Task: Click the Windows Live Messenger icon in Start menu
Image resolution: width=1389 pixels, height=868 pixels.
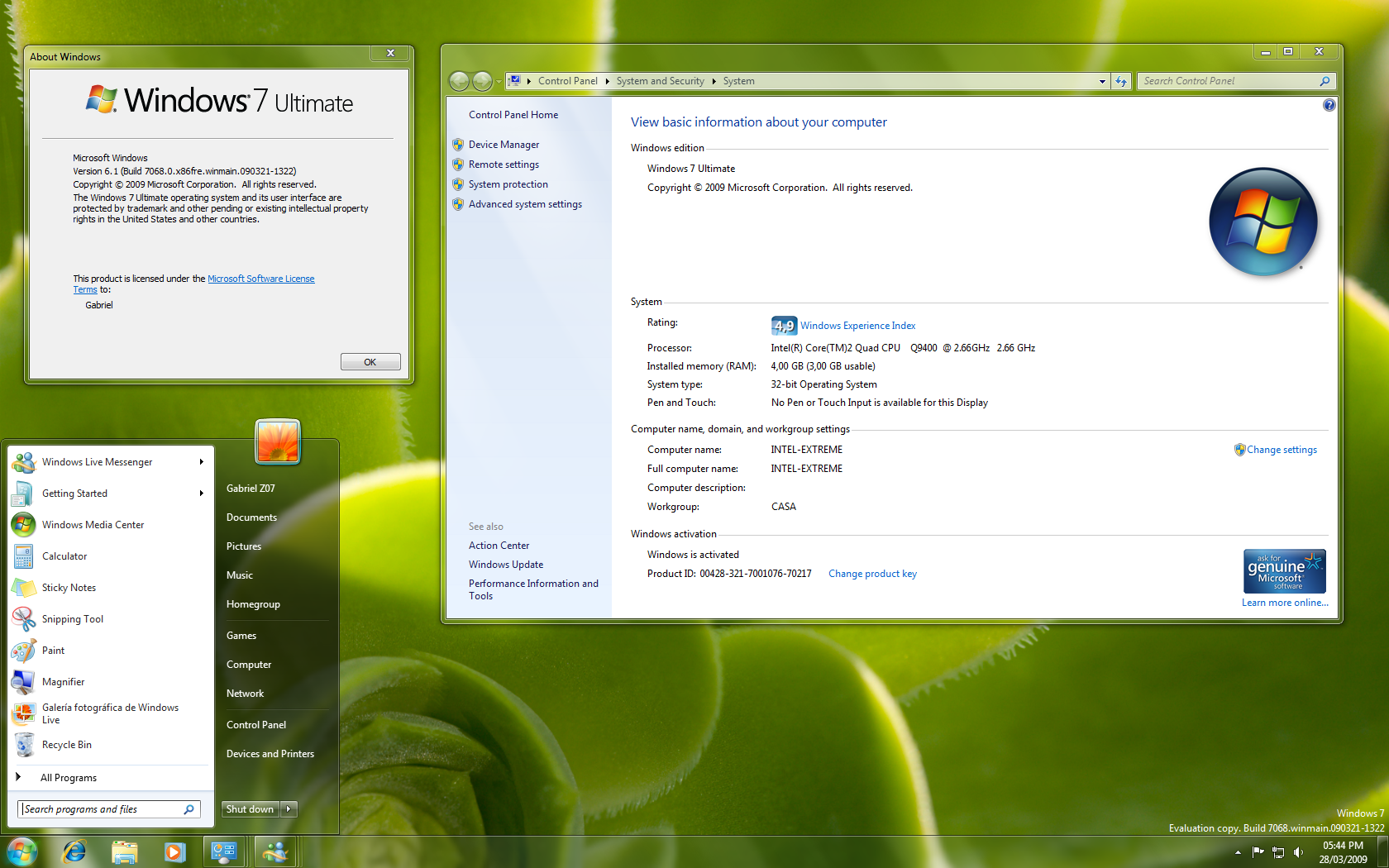Action: click(23, 462)
